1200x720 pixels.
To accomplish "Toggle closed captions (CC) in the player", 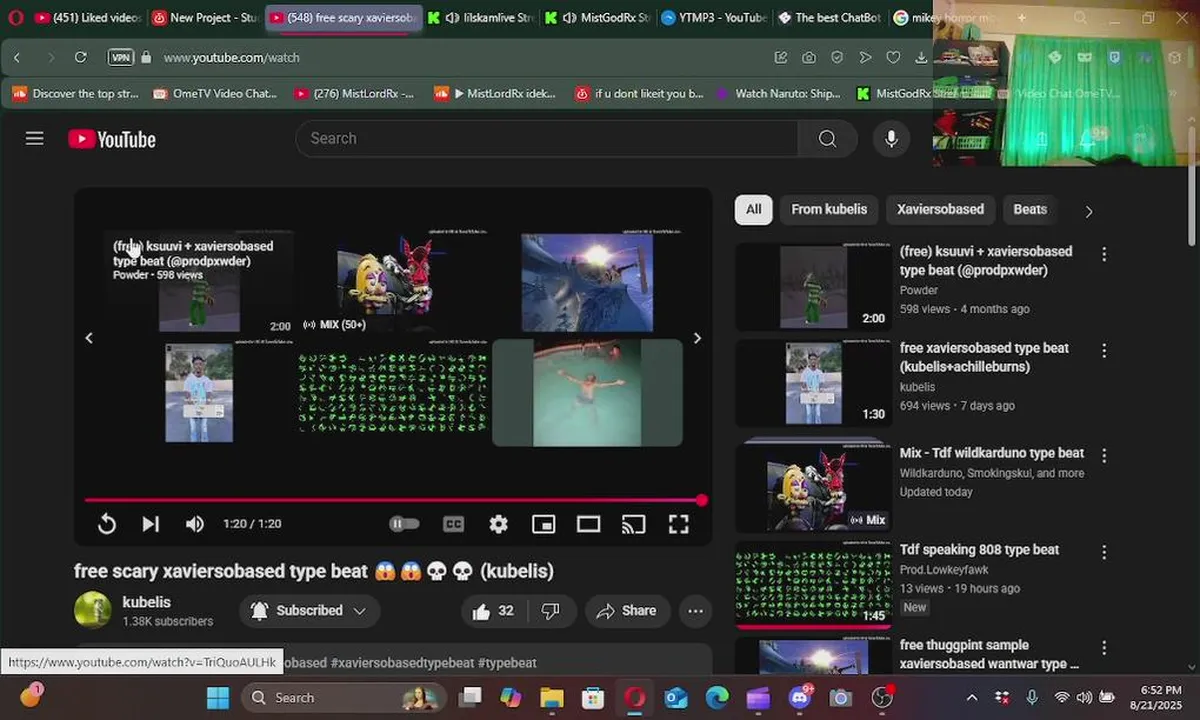I will 453,524.
